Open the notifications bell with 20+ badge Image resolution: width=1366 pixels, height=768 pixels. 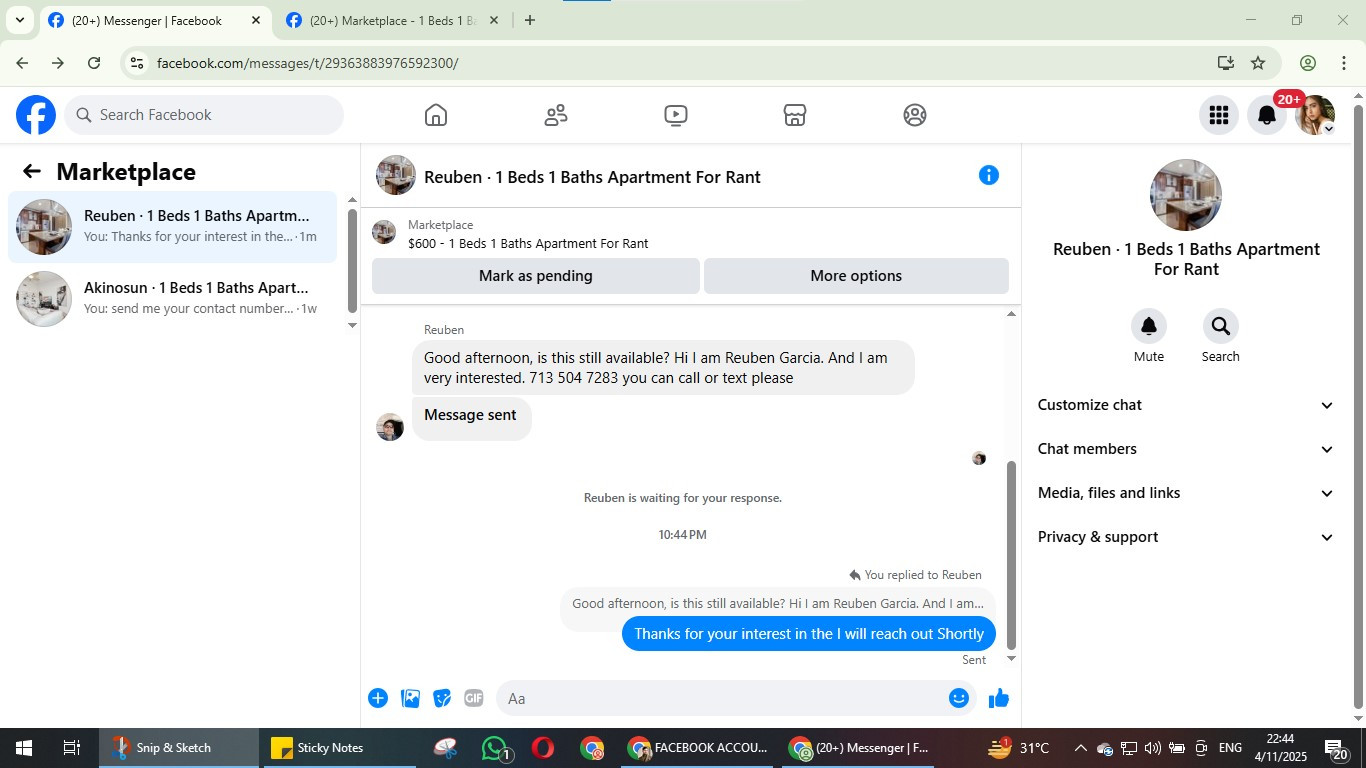point(1267,115)
